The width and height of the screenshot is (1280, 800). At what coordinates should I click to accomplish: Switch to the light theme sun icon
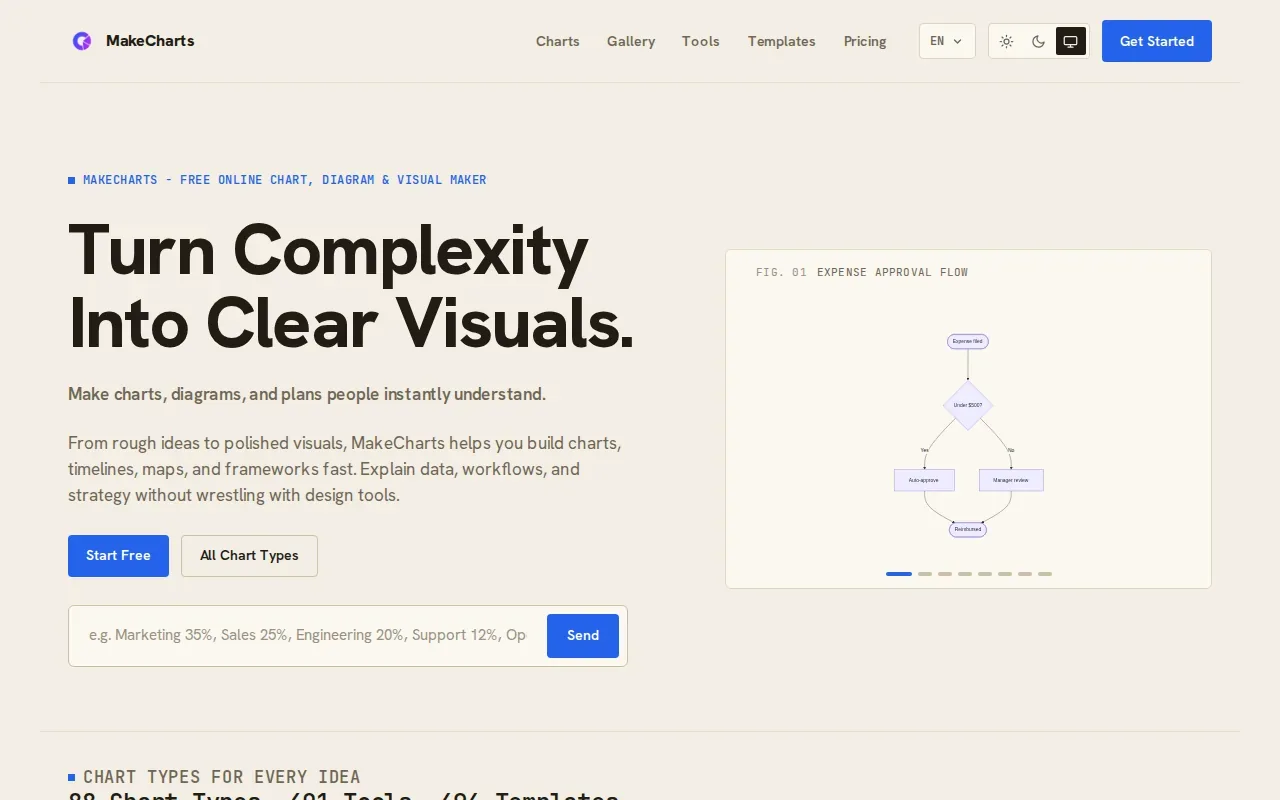pyautogui.click(x=1006, y=41)
